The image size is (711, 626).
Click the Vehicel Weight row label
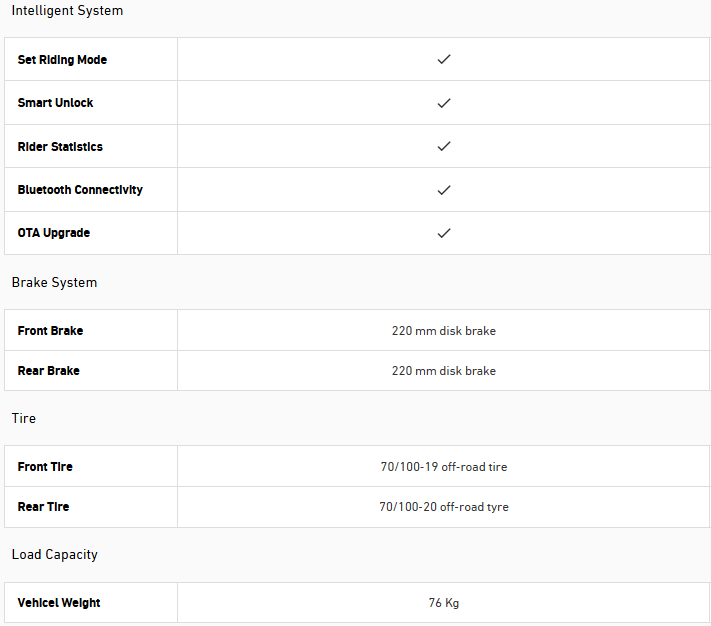coord(59,603)
